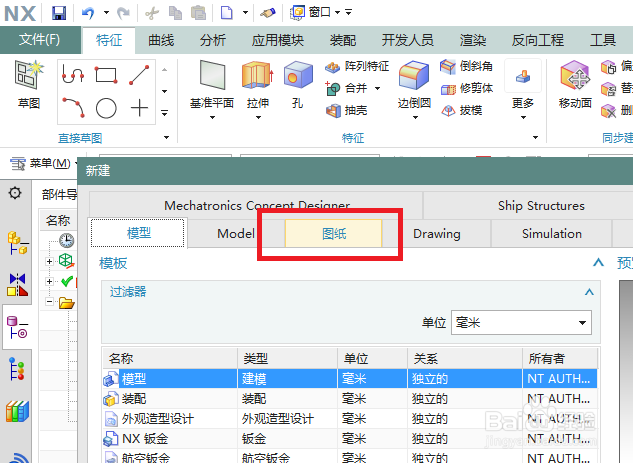Switch to the 装配 ribbon tab
Image resolution: width=633 pixels, height=463 pixels.
pyautogui.click(x=343, y=40)
